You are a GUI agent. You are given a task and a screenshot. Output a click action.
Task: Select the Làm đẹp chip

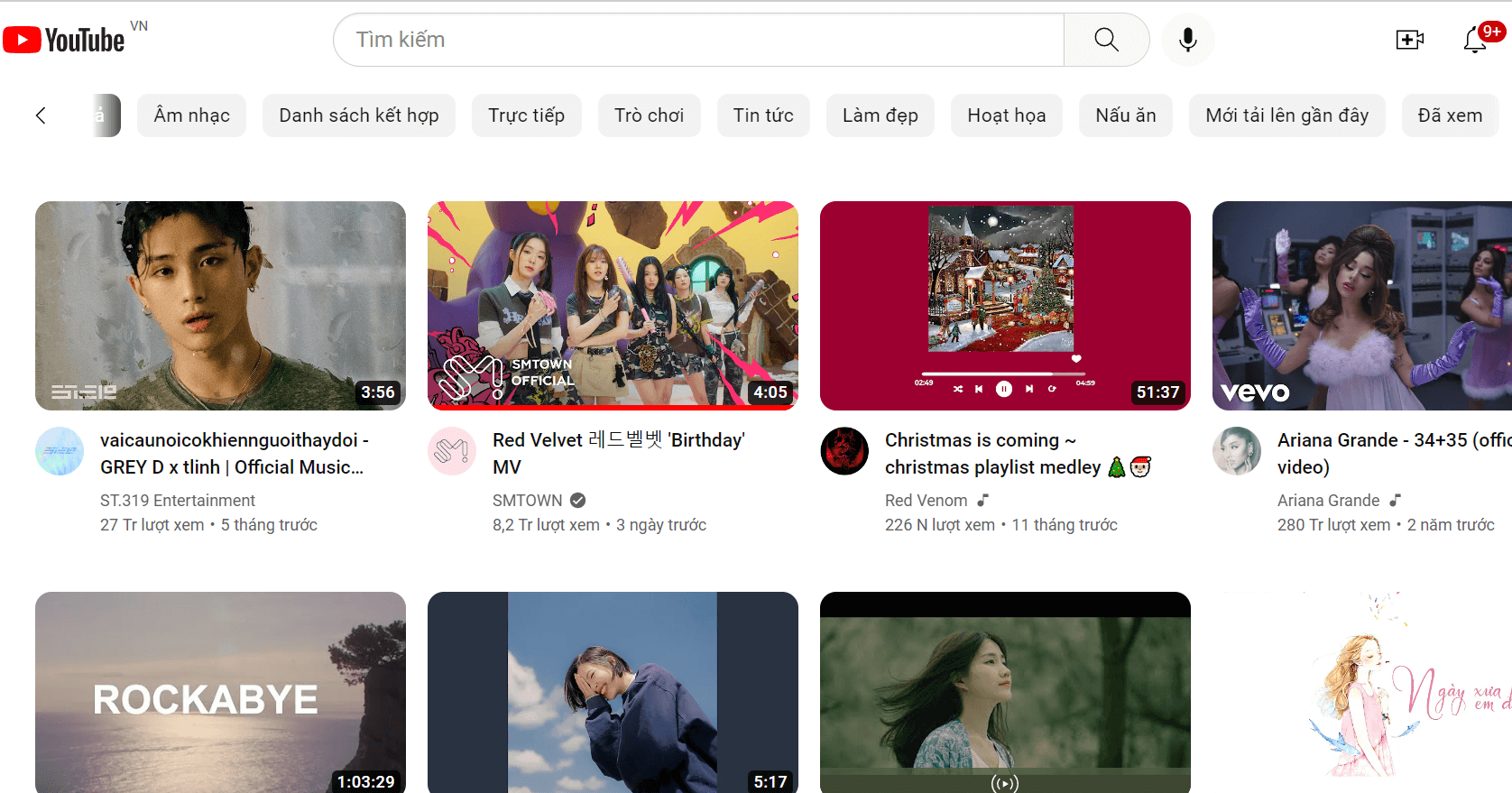point(880,115)
